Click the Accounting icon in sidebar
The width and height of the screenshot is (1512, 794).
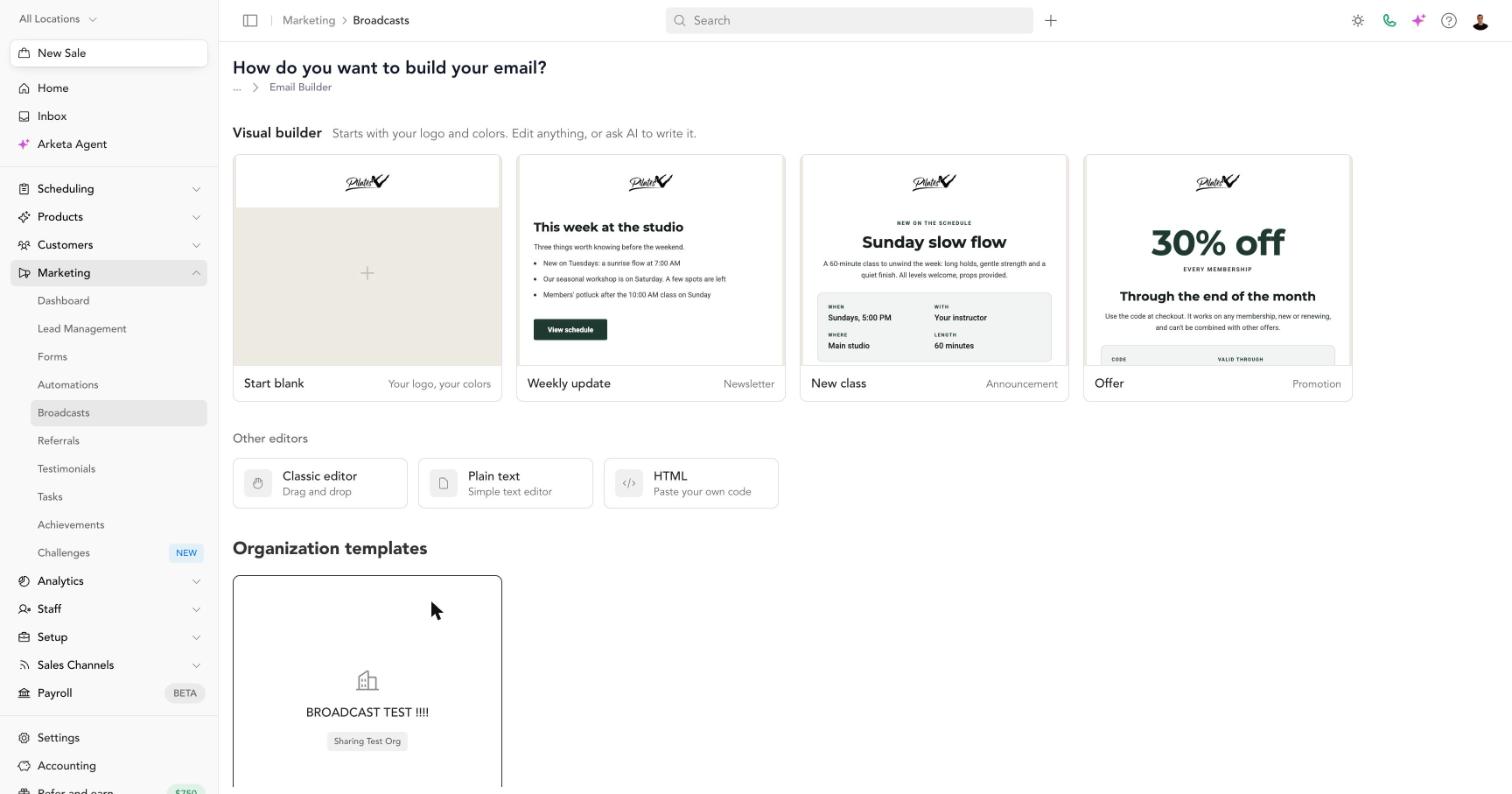[24, 766]
